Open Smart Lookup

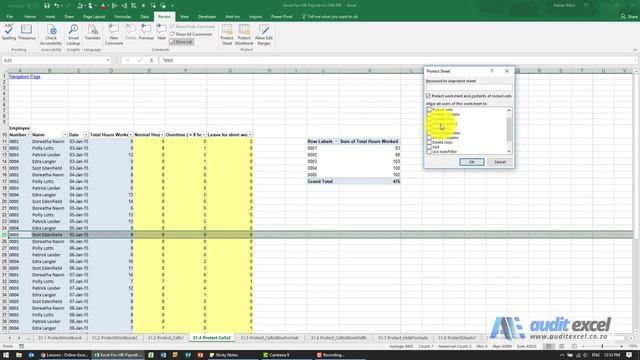click(73, 35)
